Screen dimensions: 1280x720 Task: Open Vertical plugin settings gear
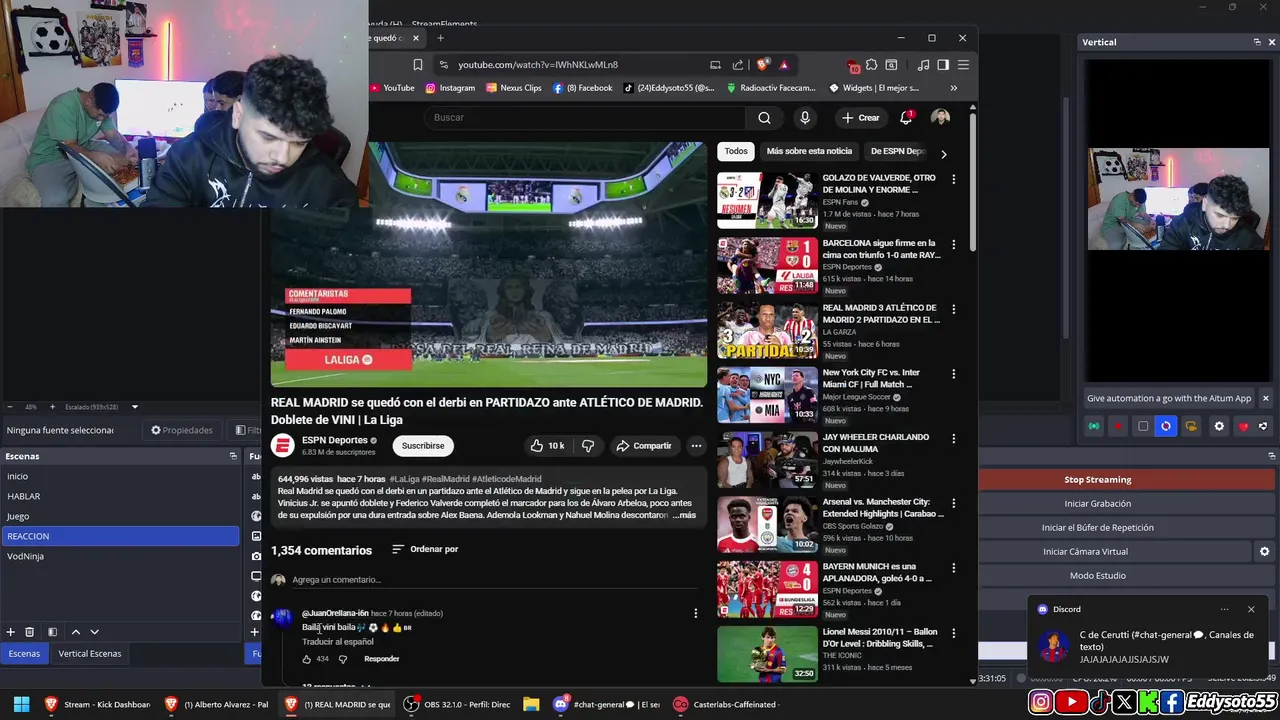point(1219,426)
